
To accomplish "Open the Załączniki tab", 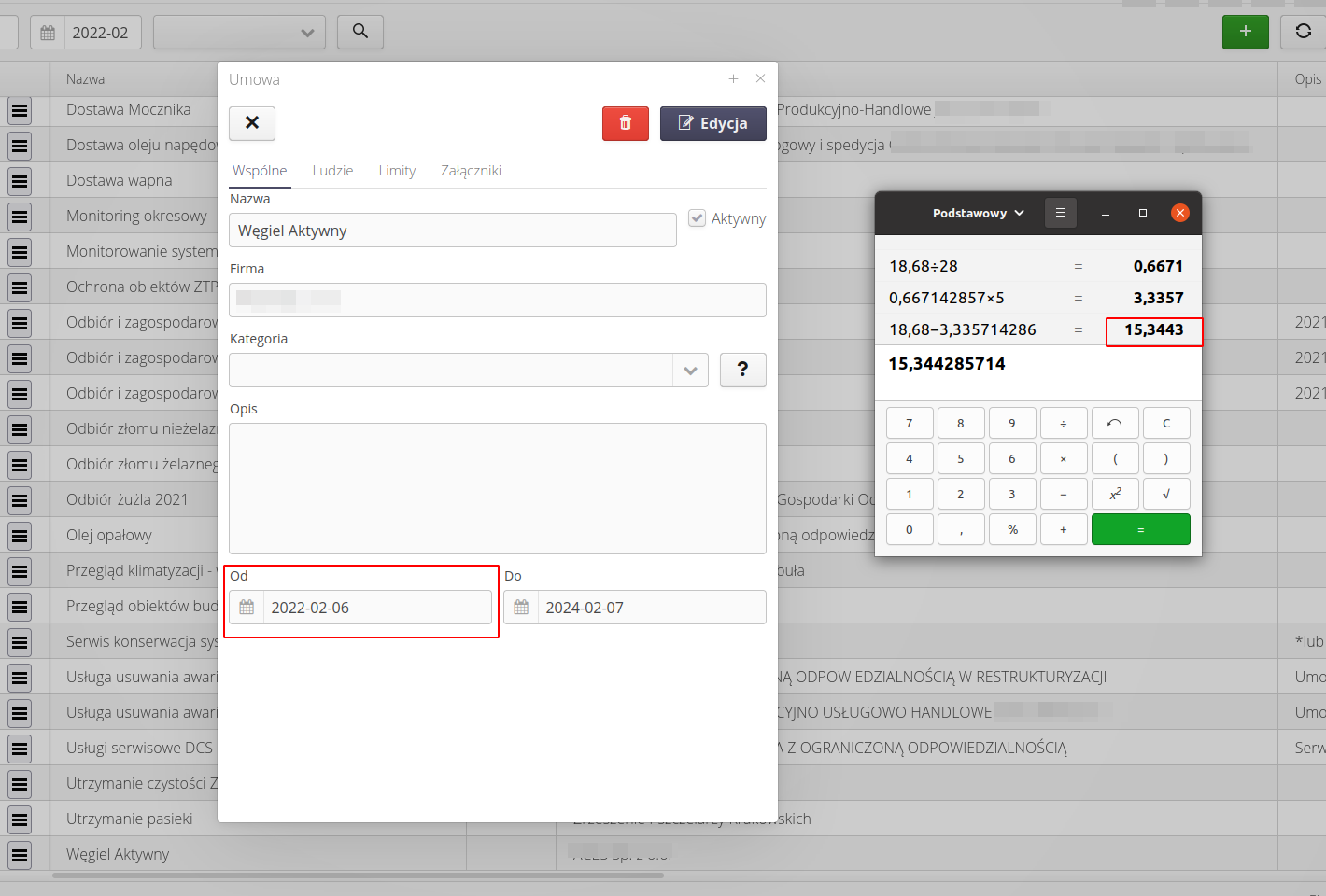I will tap(471, 171).
